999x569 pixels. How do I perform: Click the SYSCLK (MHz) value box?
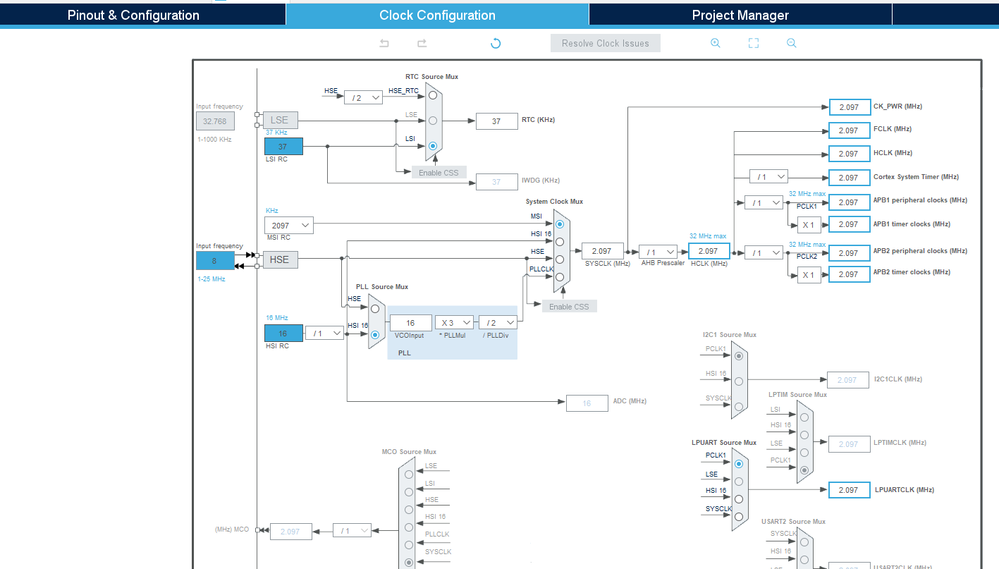(602, 251)
